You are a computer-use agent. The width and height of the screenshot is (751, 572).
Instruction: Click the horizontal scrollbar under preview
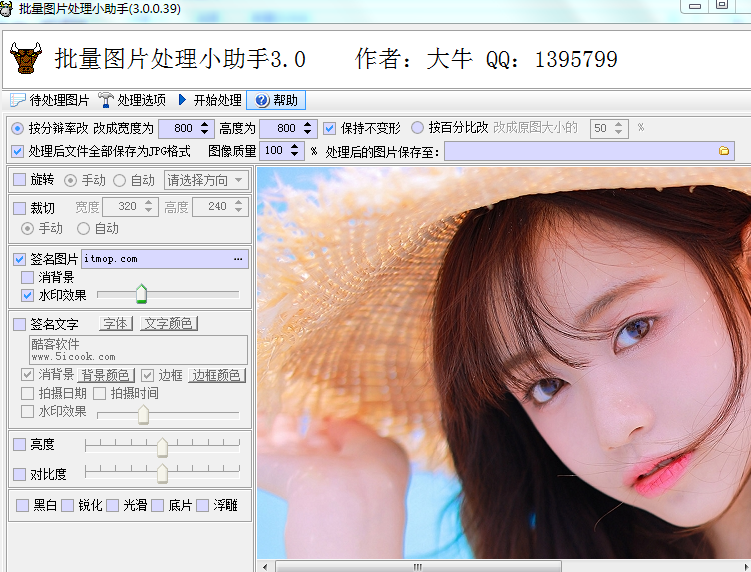coord(418,567)
